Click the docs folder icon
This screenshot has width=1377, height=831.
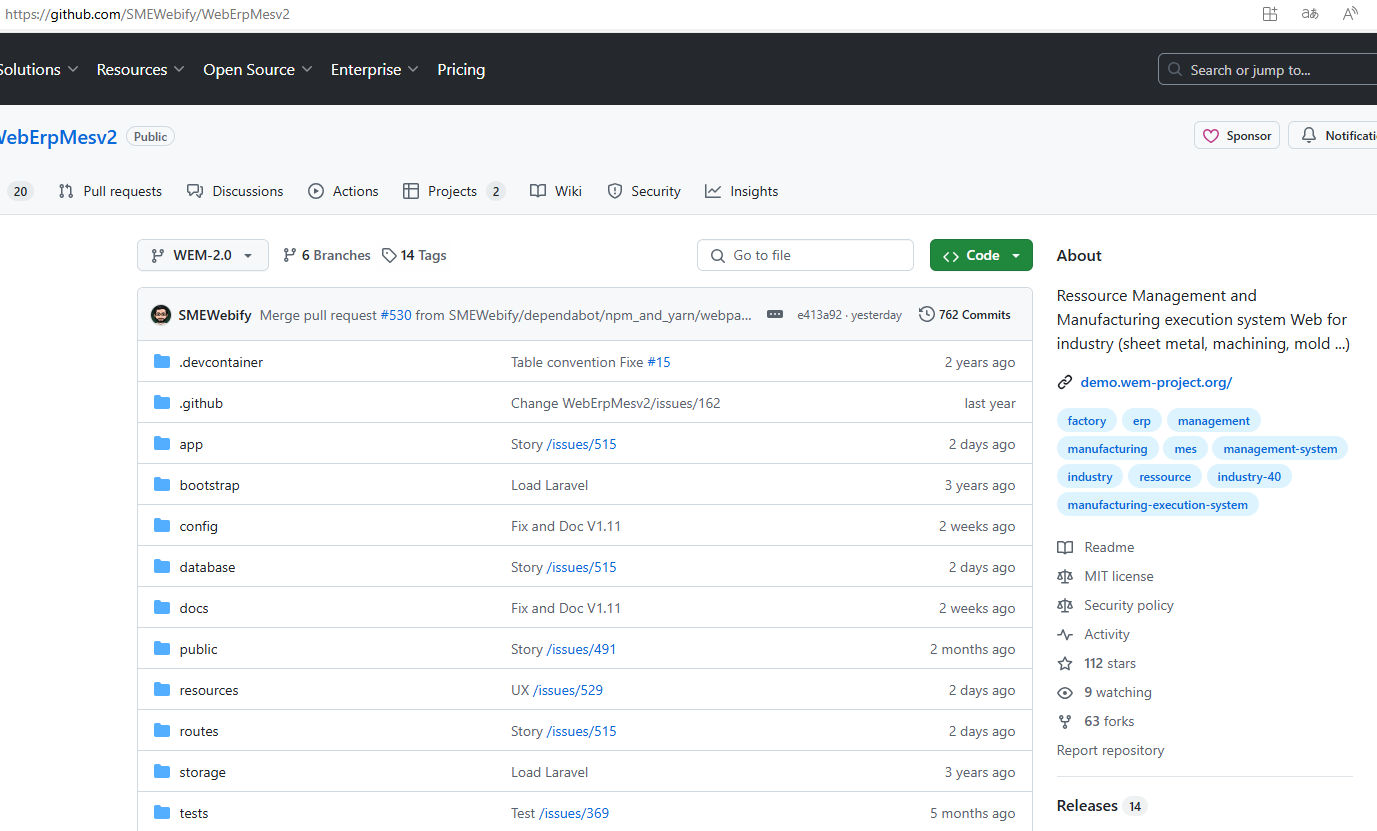pyautogui.click(x=162, y=608)
